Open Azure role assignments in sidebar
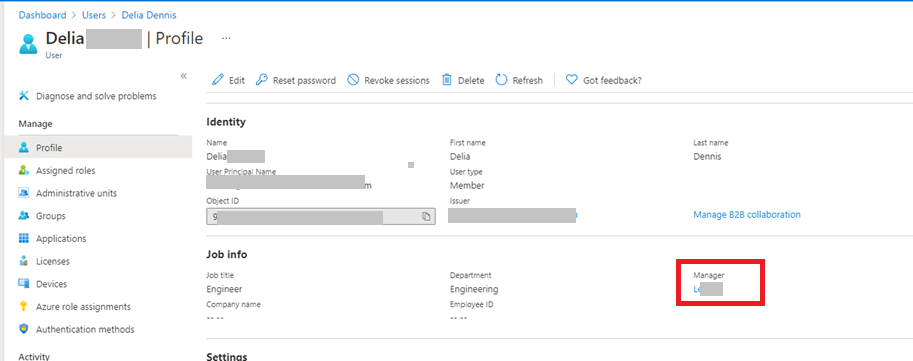 [83, 307]
